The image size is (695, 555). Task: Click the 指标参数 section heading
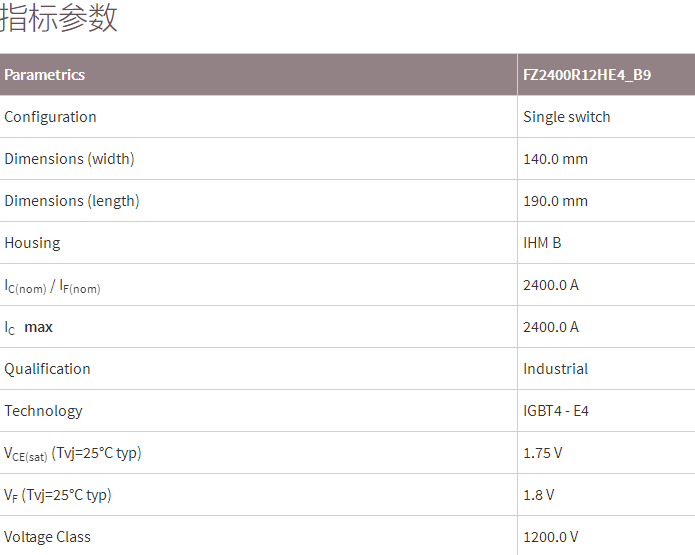59,18
